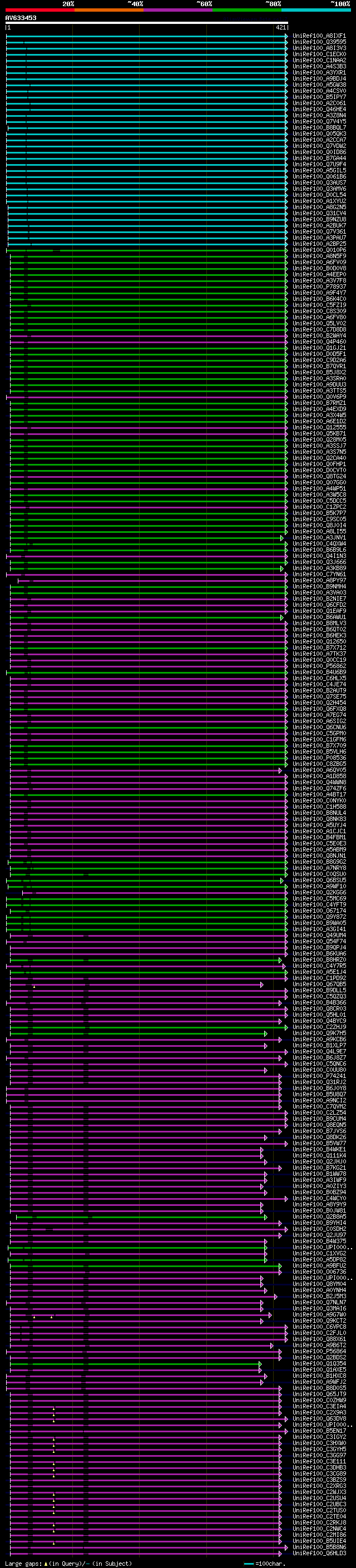The width and height of the screenshot is (356, 1568).
Task: Select hit label UniRef100_D0CL54
Action: click(x=319, y=195)
